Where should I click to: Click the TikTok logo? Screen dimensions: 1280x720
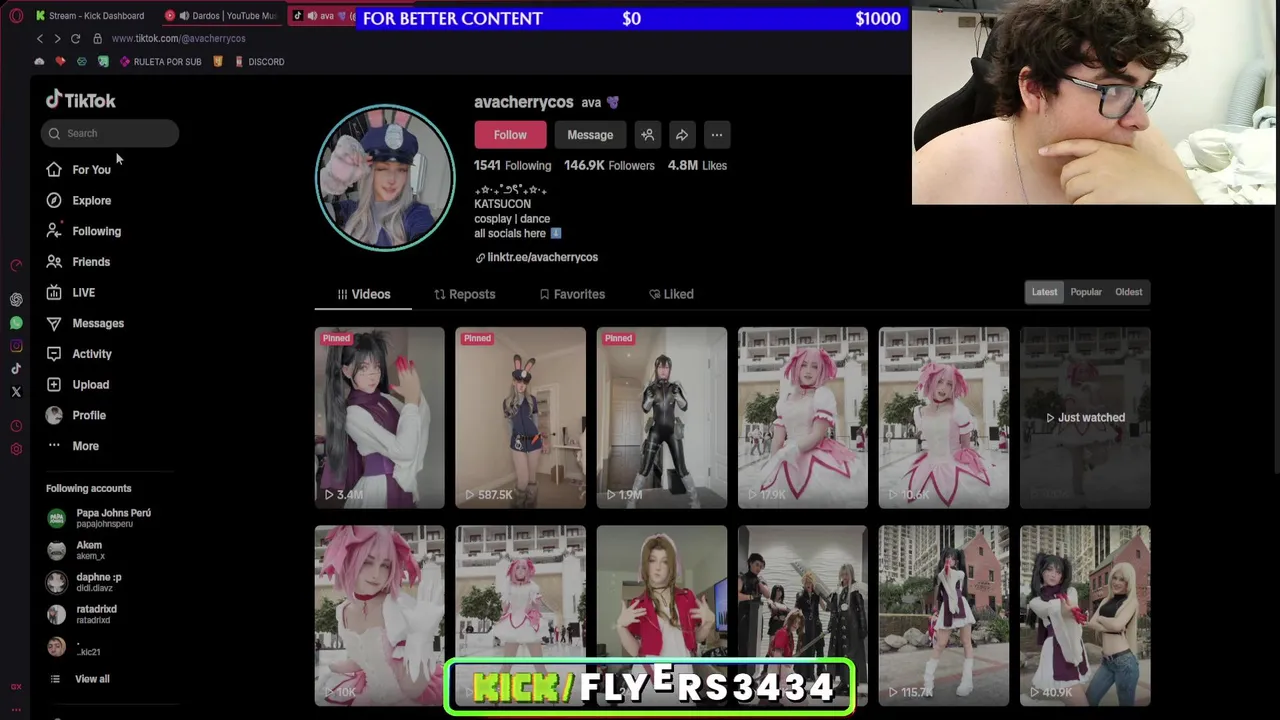pos(81,100)
